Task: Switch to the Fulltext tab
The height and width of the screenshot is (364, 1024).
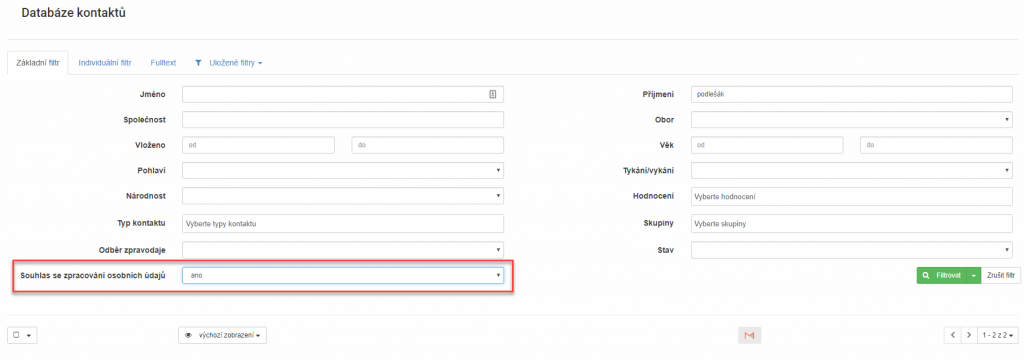Action: pyautogui.click(x=163, y=63)
